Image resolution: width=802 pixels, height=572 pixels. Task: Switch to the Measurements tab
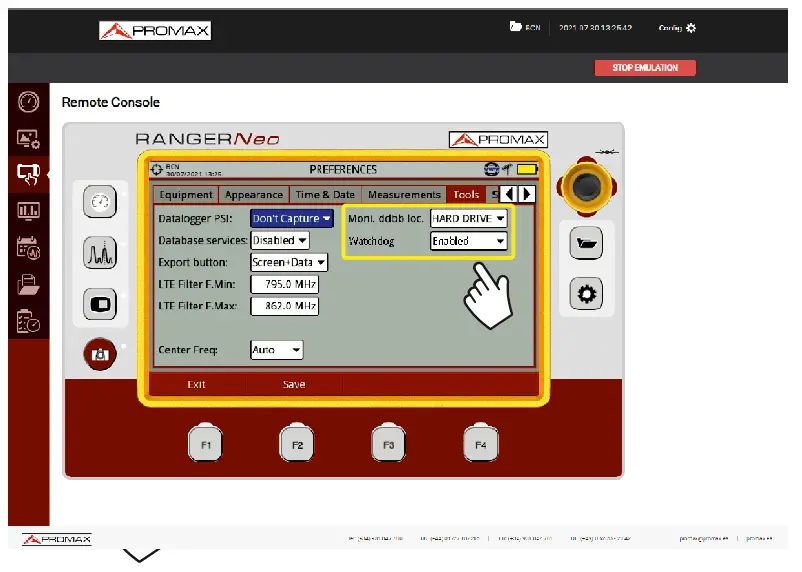404,194
